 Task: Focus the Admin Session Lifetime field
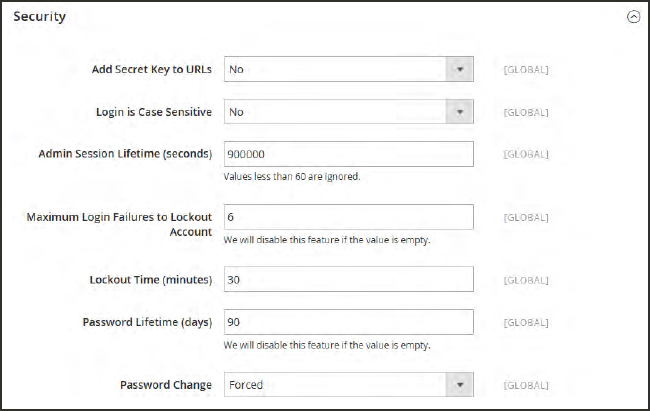(x=348, y=154)
